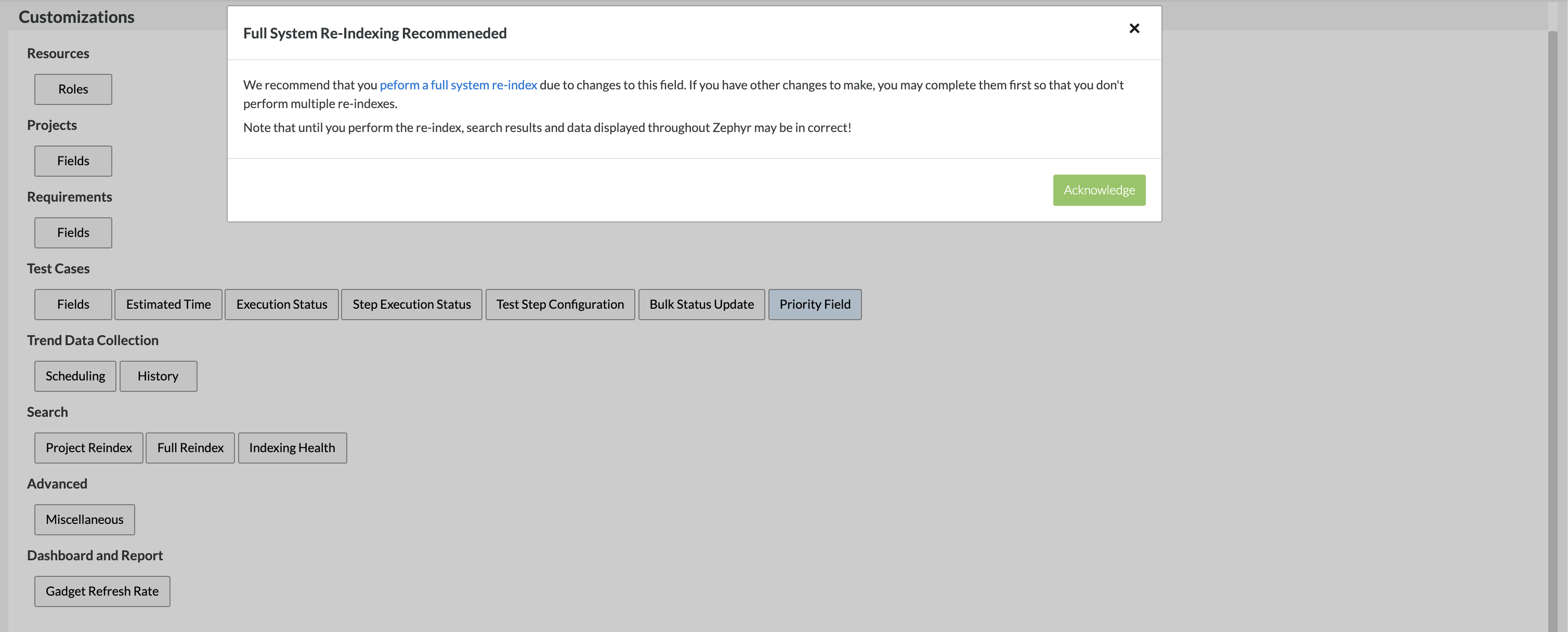Open Bulk Status Update settings

point(701,305)
